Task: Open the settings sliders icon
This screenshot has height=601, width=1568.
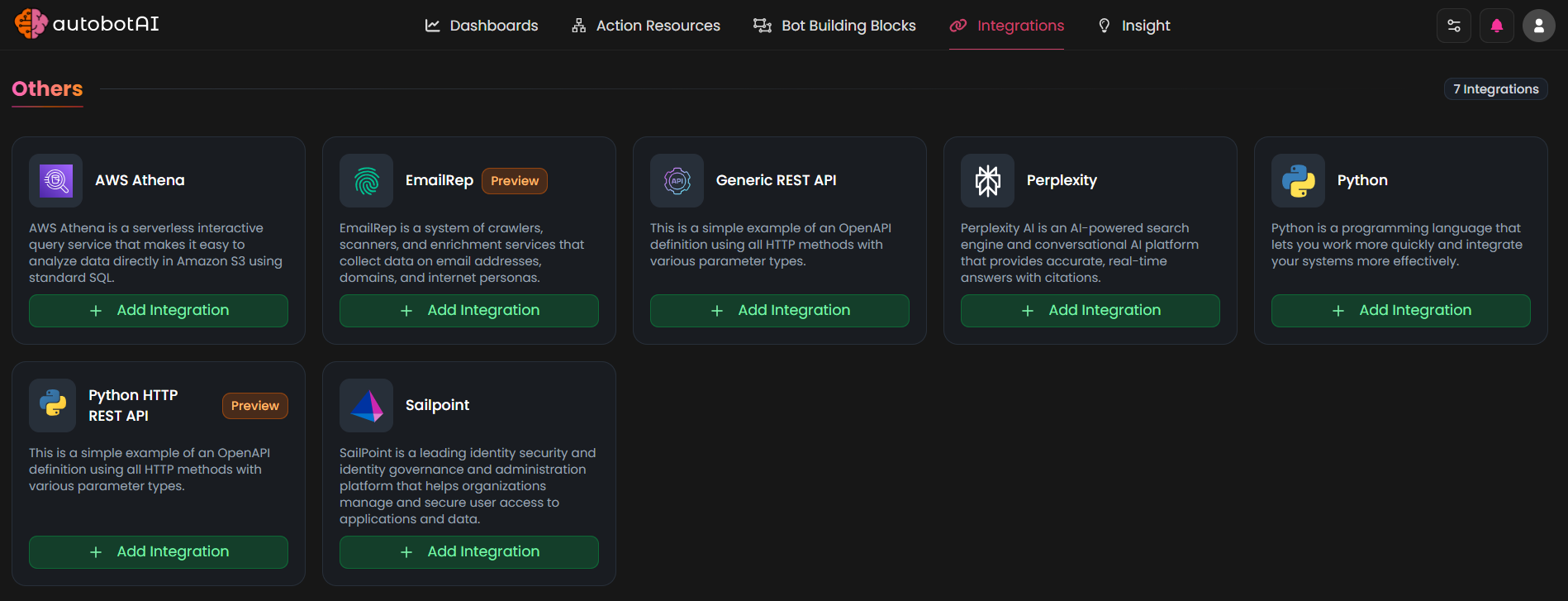Action: [1454, 26]
